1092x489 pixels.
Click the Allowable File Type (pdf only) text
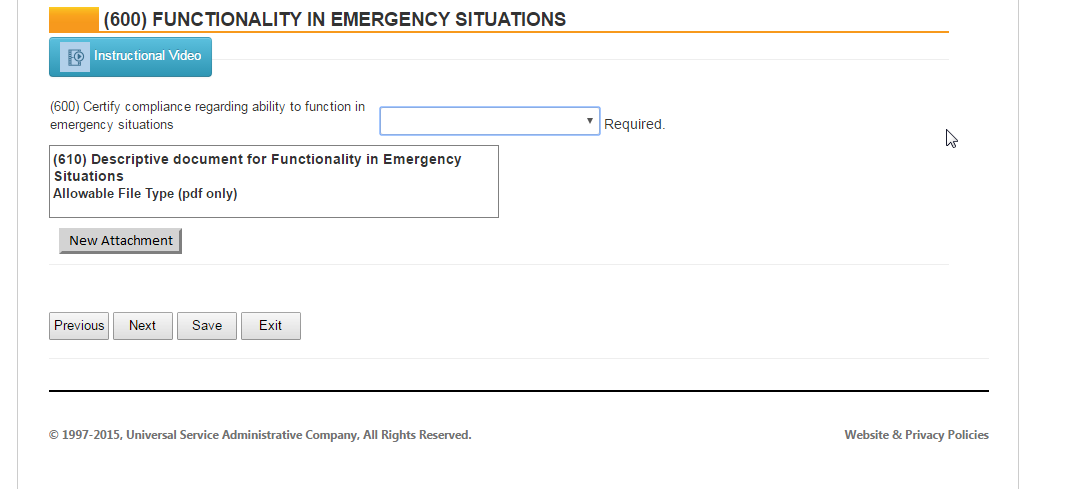click(x=145, y=193)
